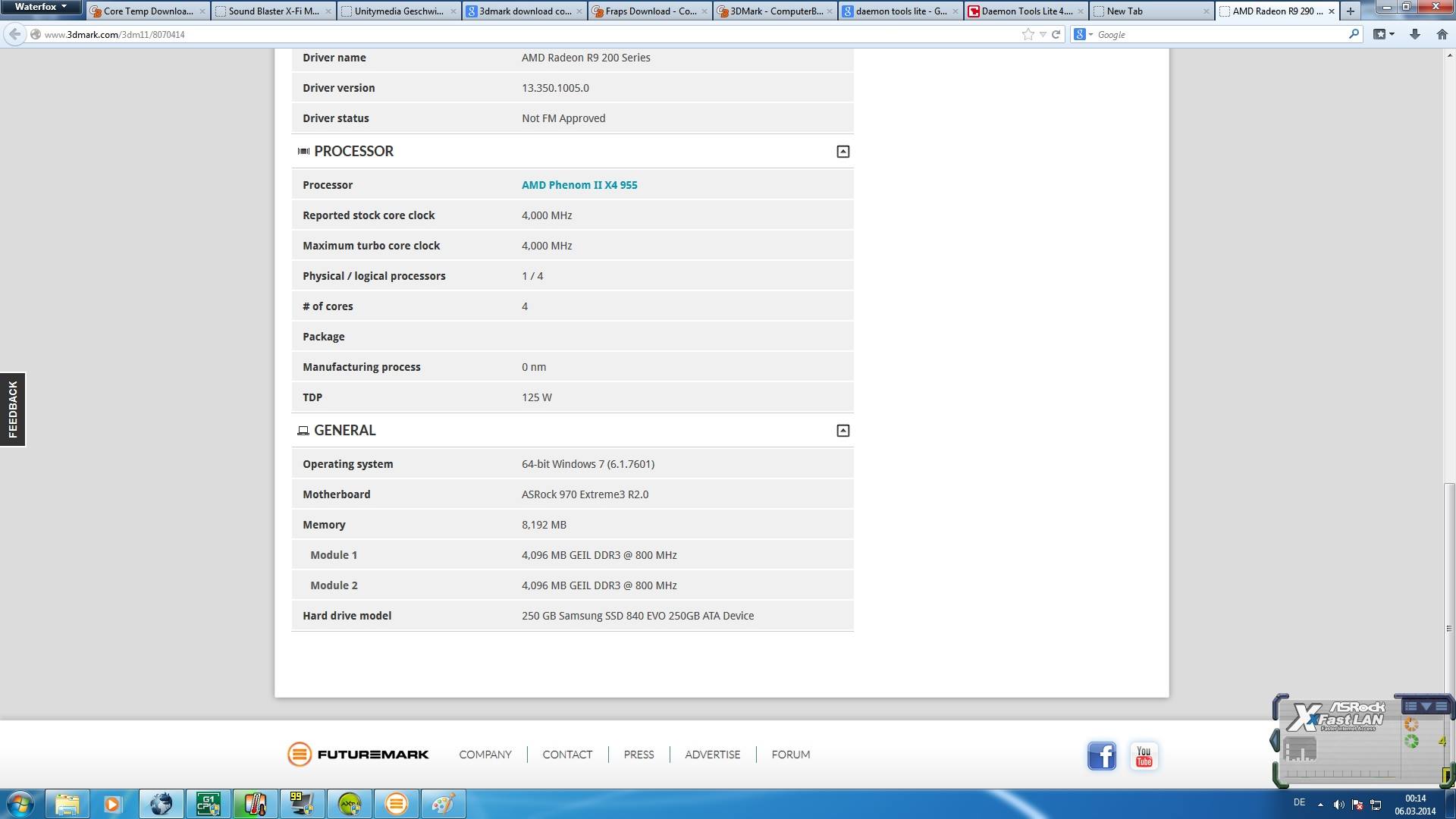Bookmark this page with star icon

pyautogui.click(x=1028, y=34)
